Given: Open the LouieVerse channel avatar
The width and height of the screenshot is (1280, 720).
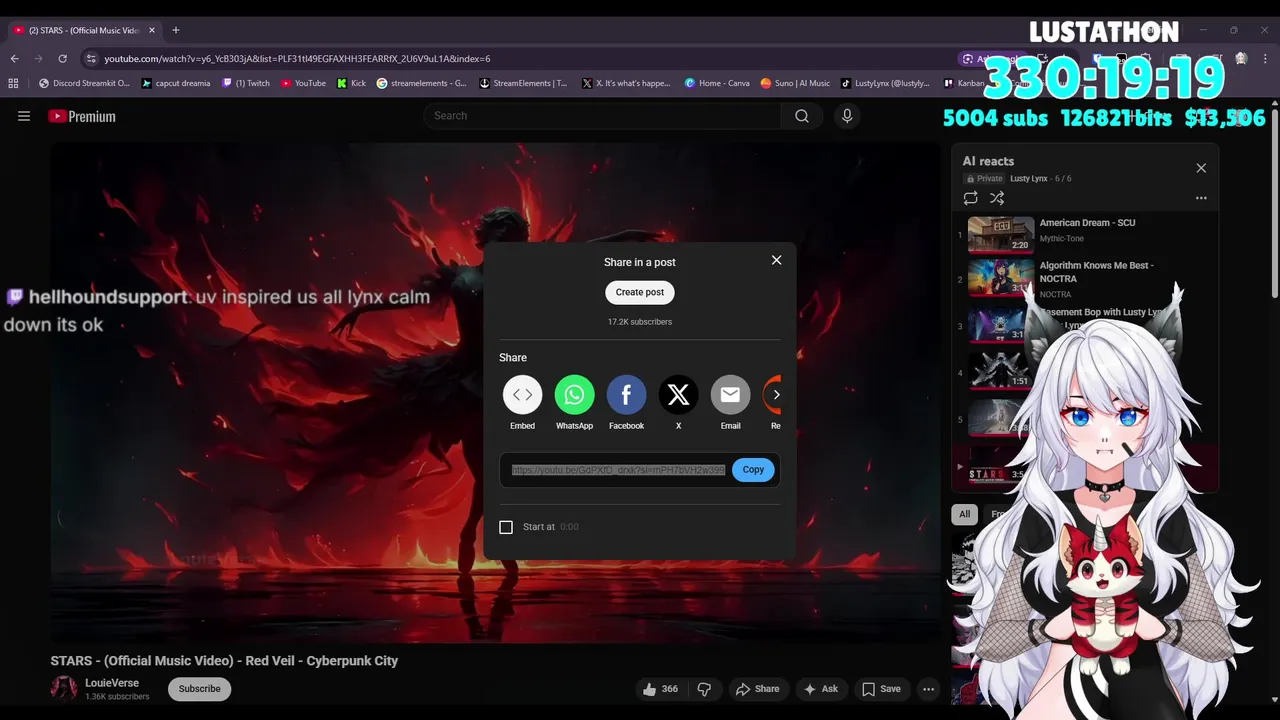Looking at the screenshot, I should (64, 688).
